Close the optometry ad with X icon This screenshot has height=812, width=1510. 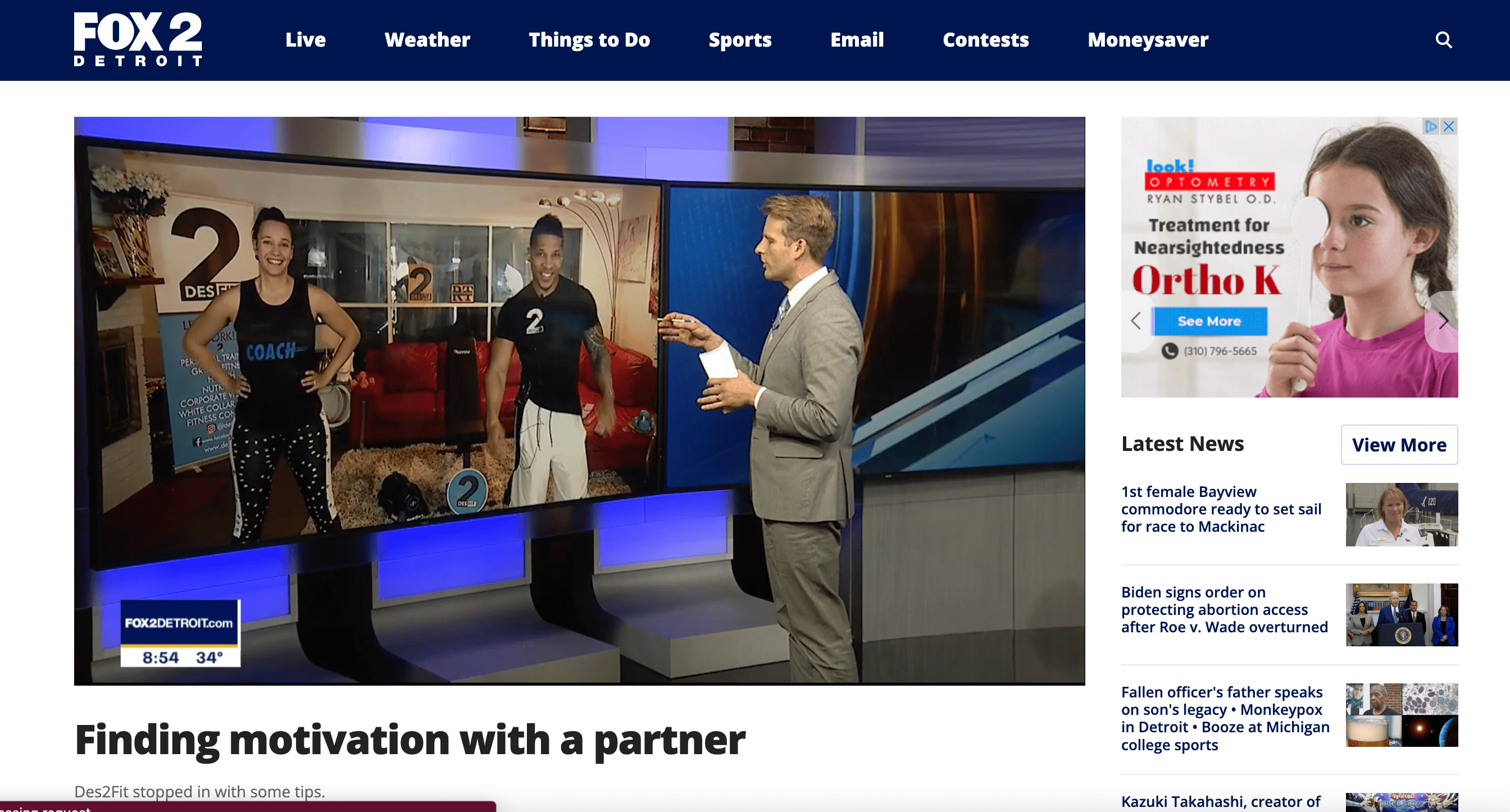tap(1449, 126)
